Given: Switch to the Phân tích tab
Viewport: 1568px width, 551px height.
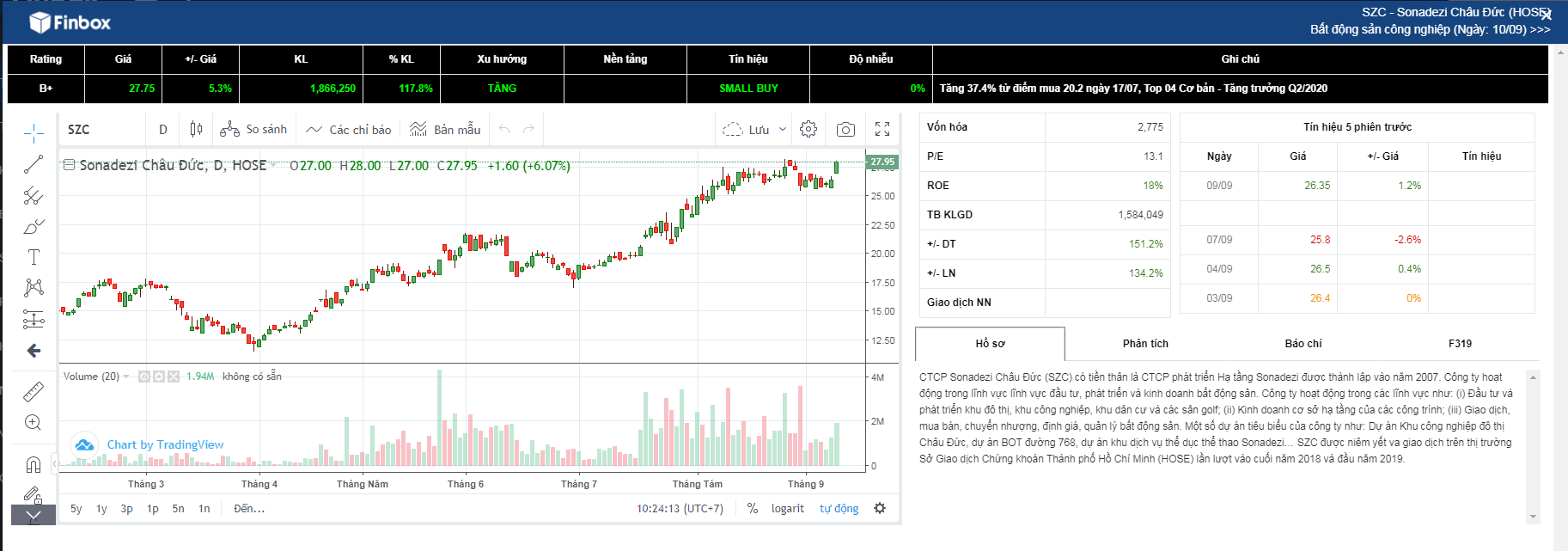Looking at the screenshot, I should click(x=1145, y=343).
